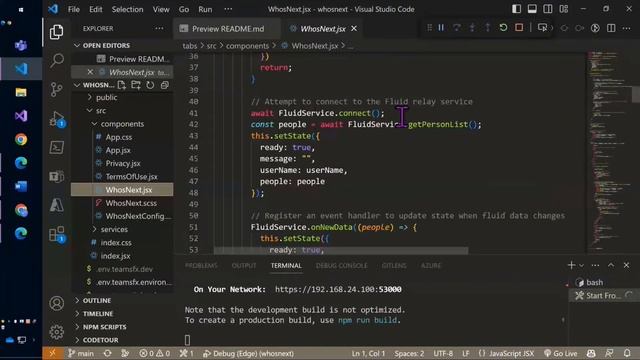Click debug Step Out button
The image size is (640, 360).
[x=487, y=28]
